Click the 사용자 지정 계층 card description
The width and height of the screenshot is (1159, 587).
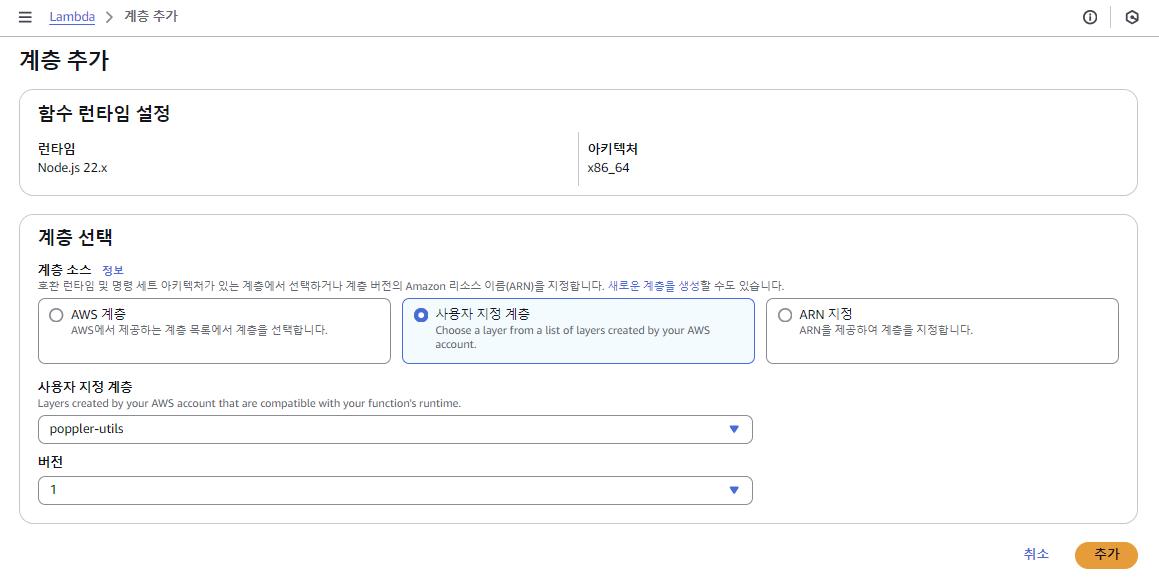click(572, 338)
